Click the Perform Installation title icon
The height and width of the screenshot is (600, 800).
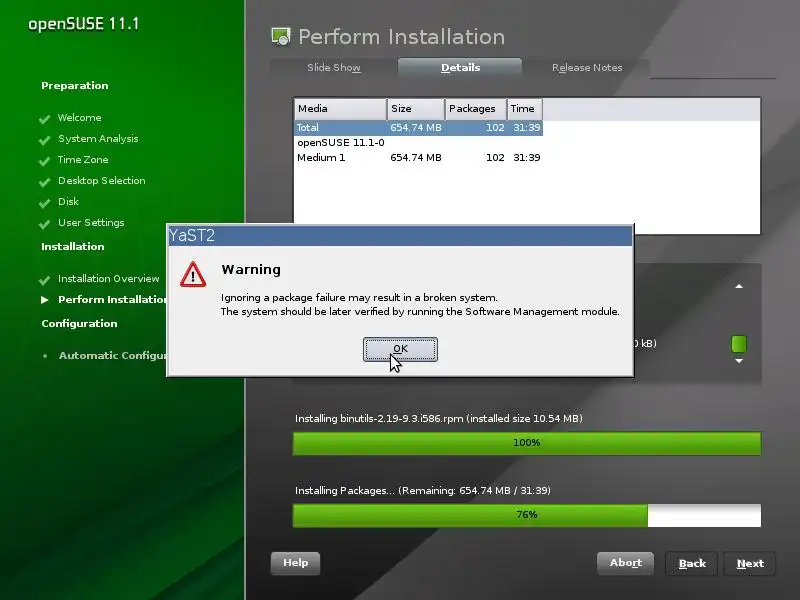281,37
